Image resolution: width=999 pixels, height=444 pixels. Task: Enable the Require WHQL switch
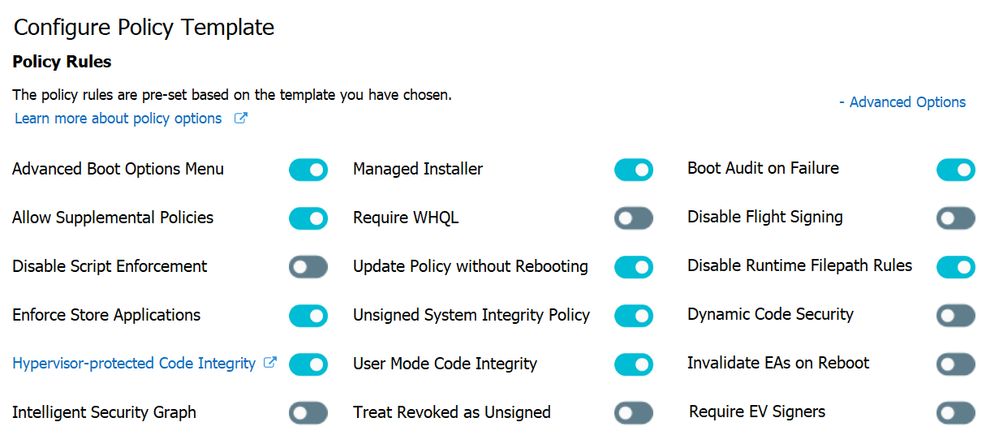pyautogui.click(x=633, y=218)
